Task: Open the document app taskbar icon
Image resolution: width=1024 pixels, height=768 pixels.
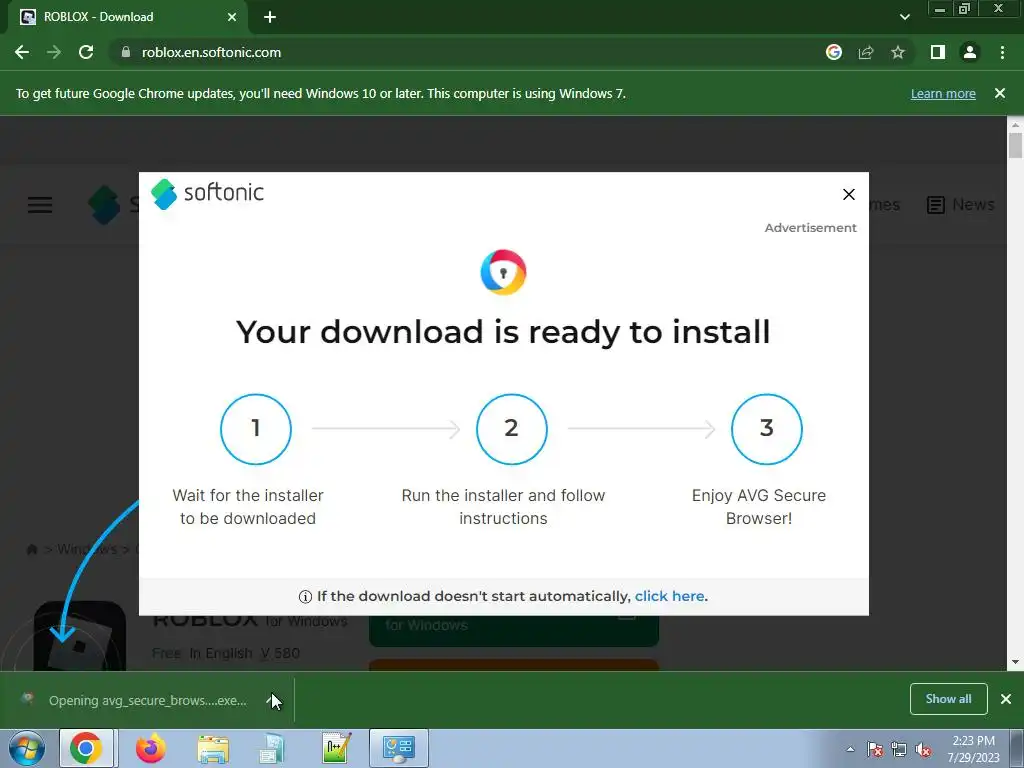Action: (272, 748)
